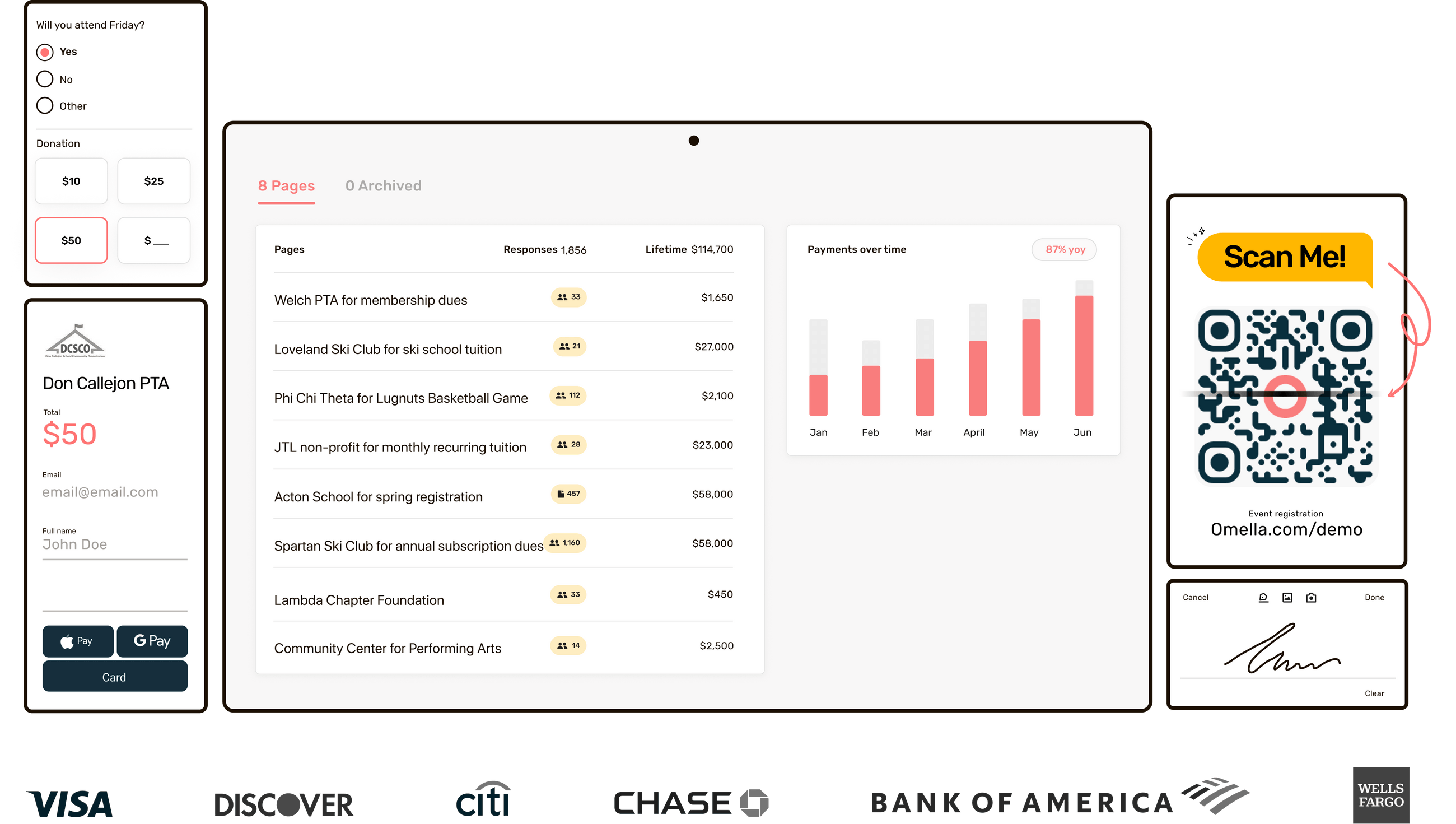Click the Done button on signature screen
Screen dimensions: 1456x824
point(1375,597)
